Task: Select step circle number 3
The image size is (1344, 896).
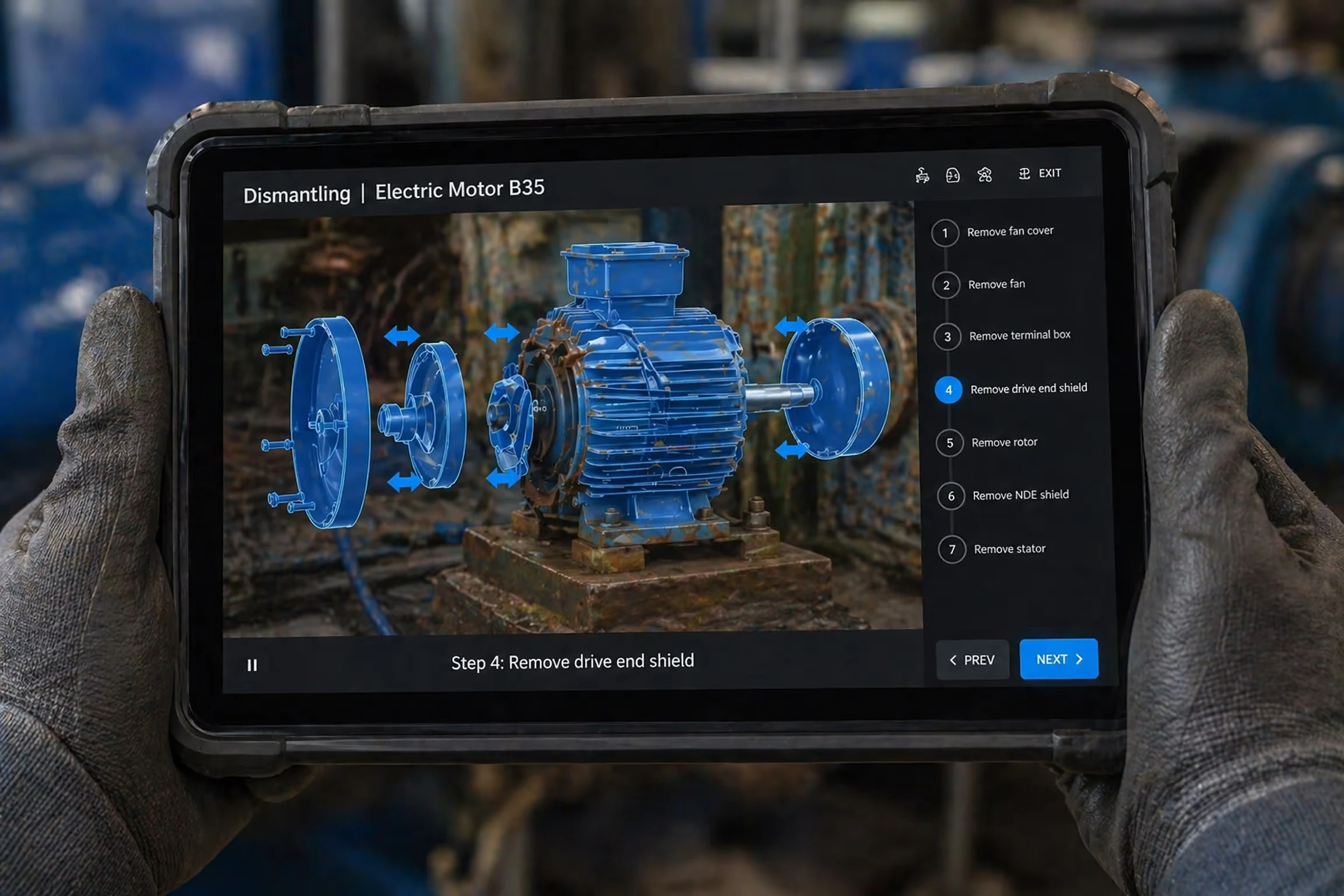Action: 947,337
